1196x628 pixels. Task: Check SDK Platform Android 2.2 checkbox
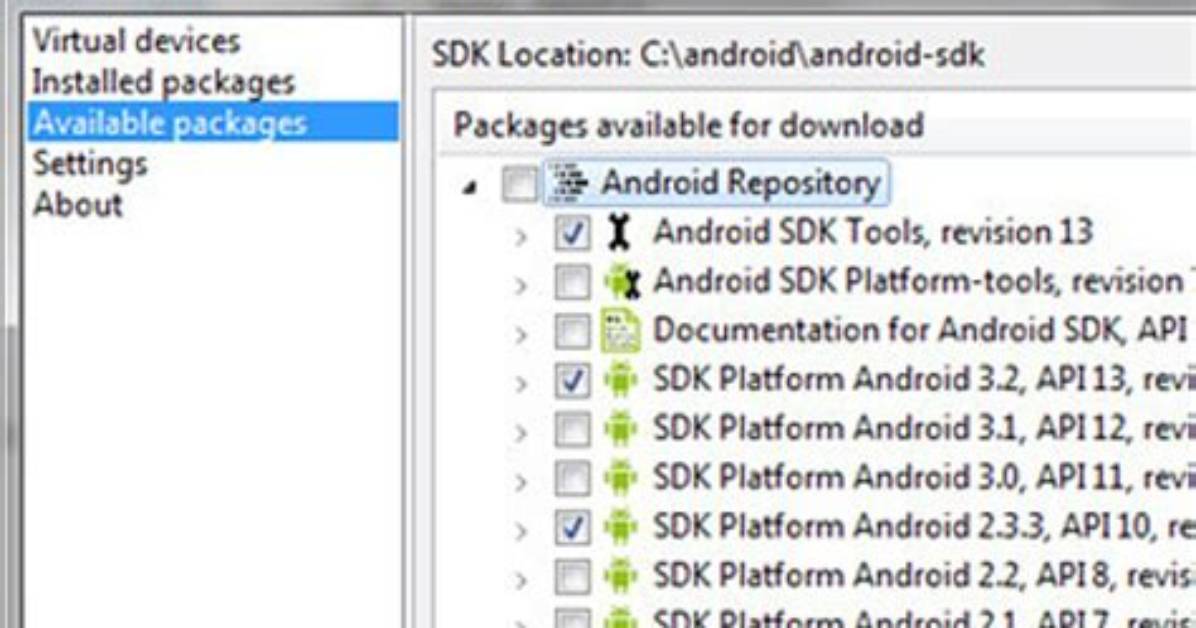pos(572,576)
